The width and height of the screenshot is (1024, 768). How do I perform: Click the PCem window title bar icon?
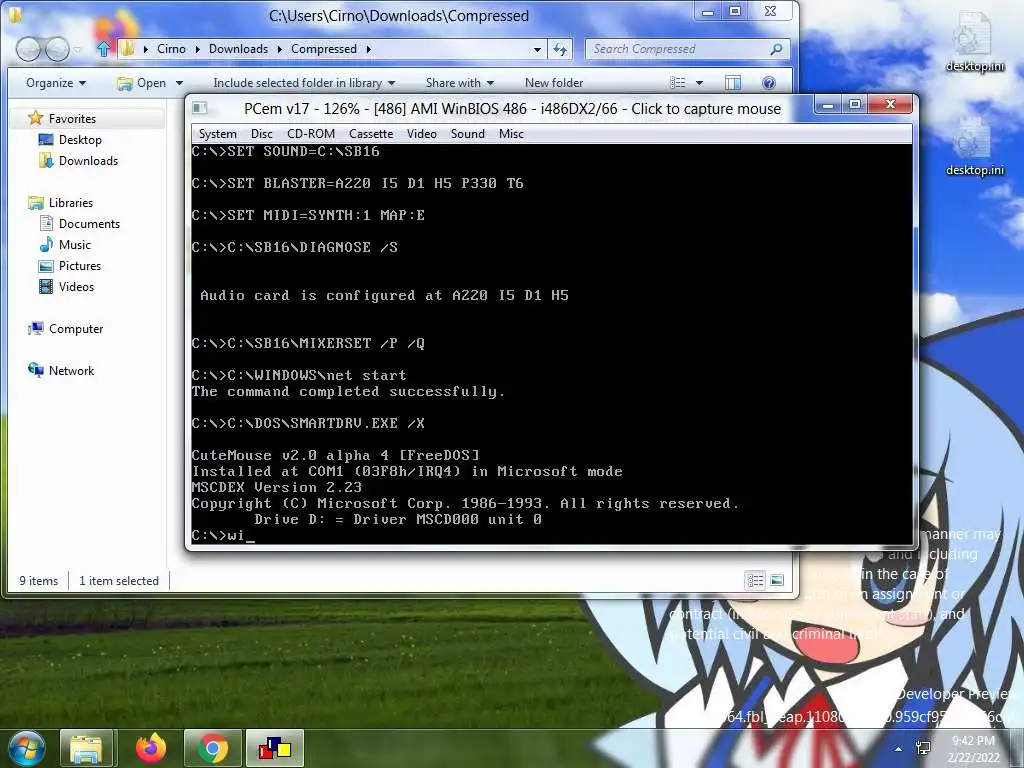point(200,108)
